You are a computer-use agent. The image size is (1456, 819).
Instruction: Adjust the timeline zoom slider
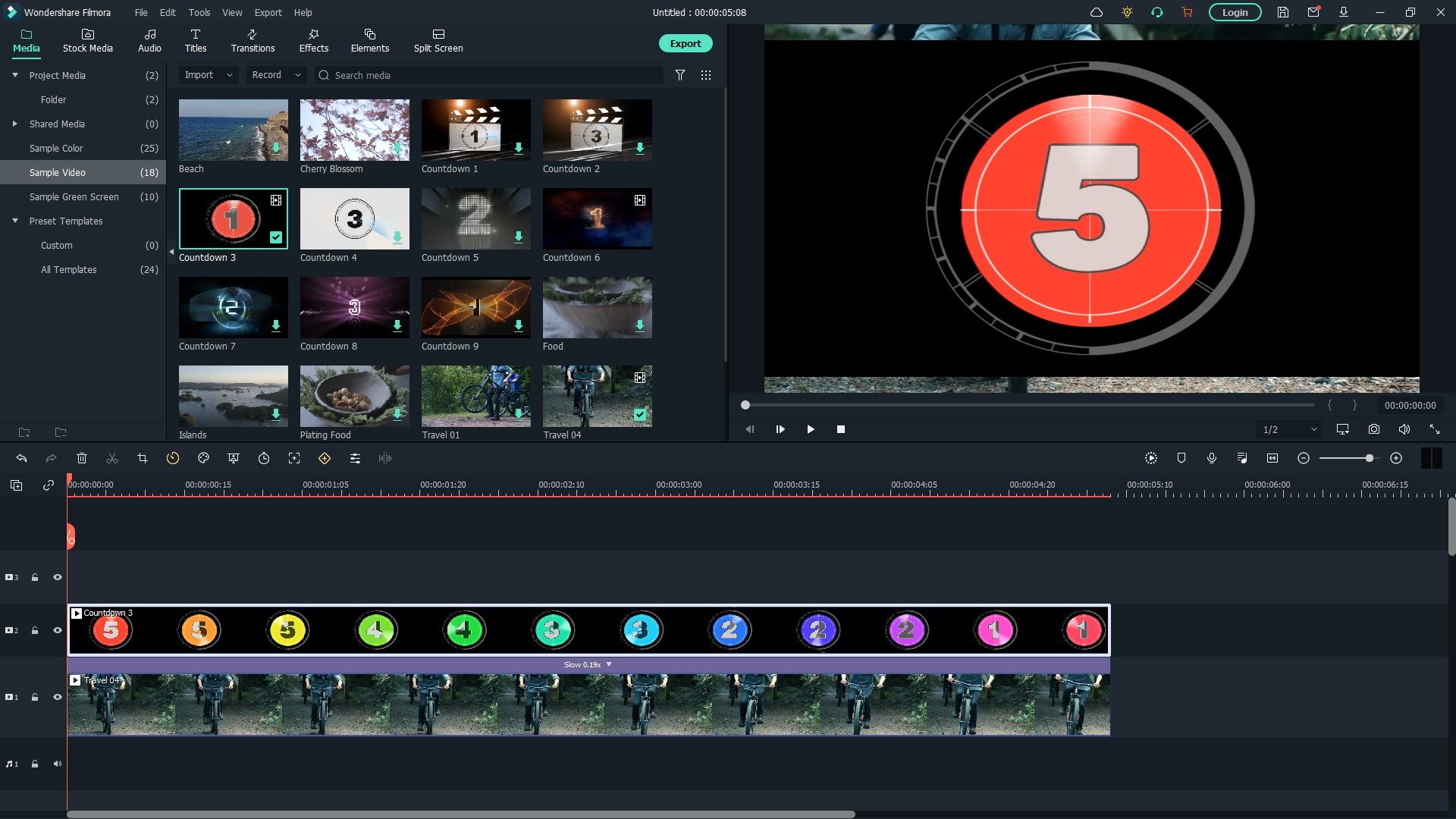pos(1369,458)
